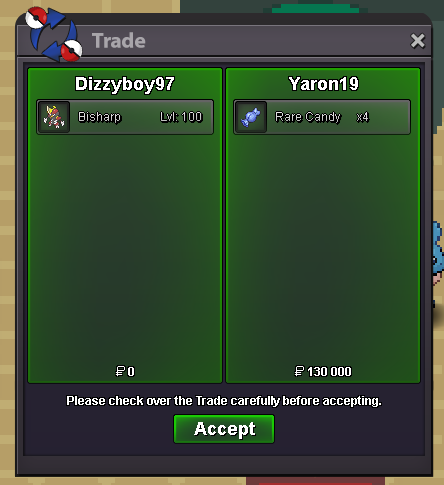Click the Dizzyboy97 player name
Viewport: 444px width, 485px height.
point(125,84)
